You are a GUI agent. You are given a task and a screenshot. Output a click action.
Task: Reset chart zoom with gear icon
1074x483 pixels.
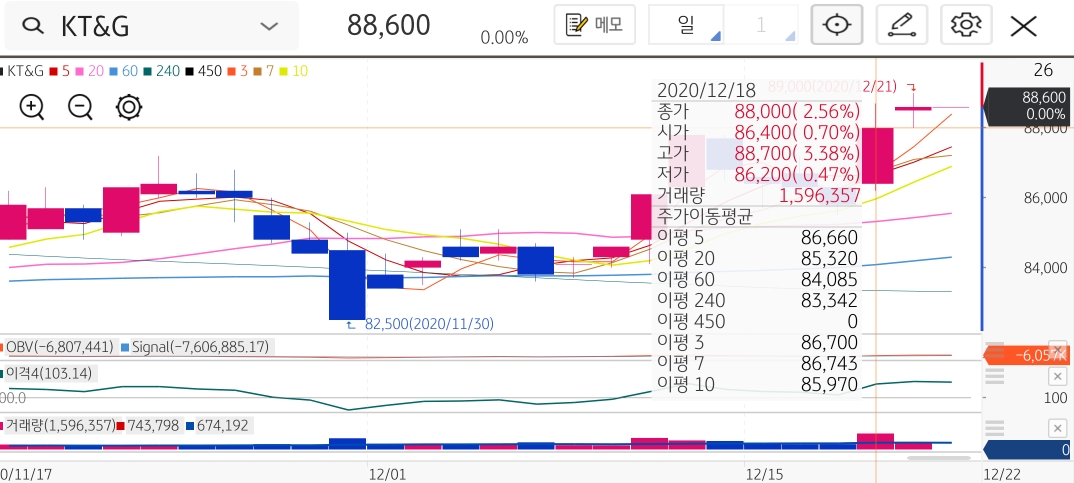tap(129, 108)
